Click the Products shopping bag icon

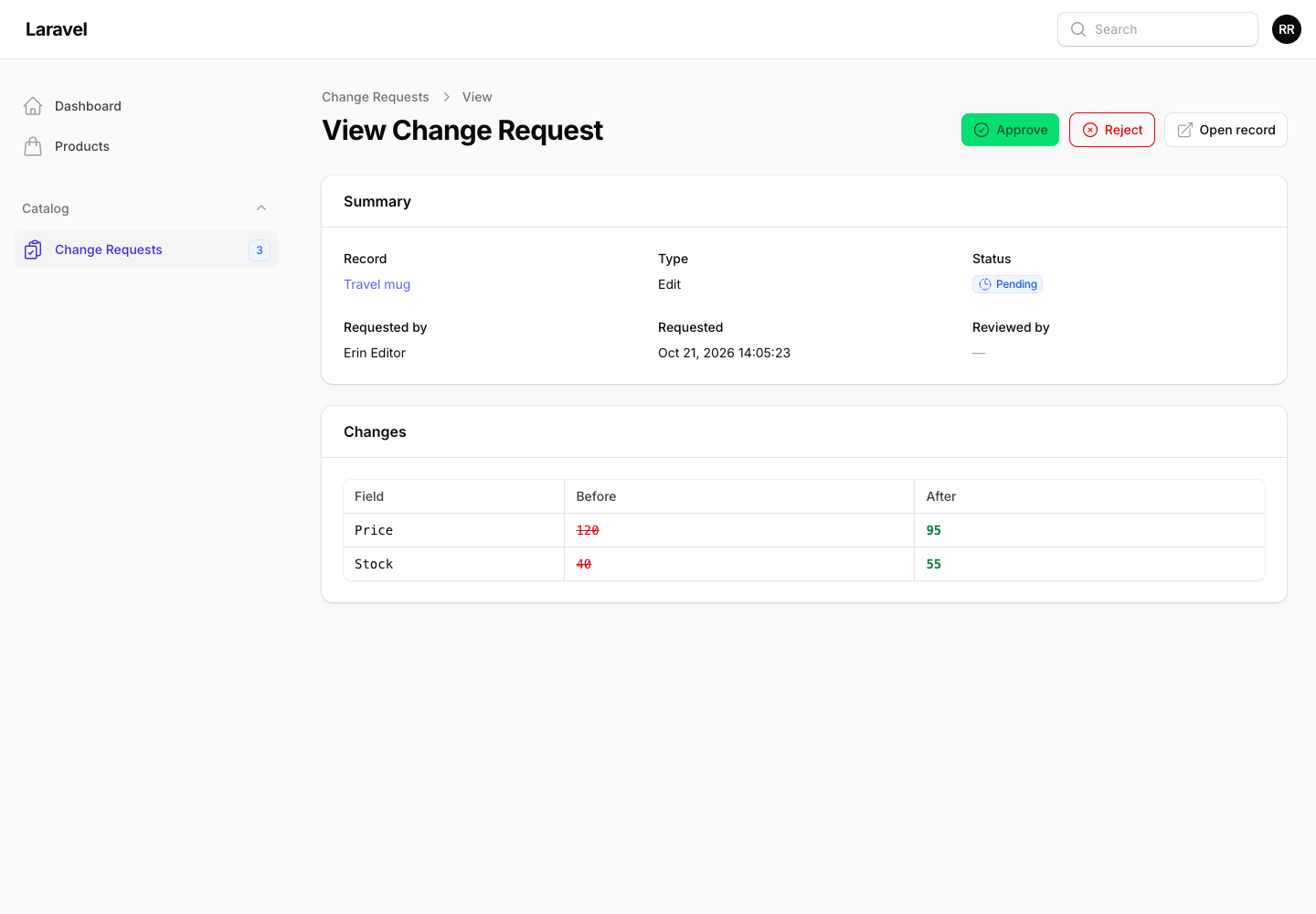click(33, 146)
